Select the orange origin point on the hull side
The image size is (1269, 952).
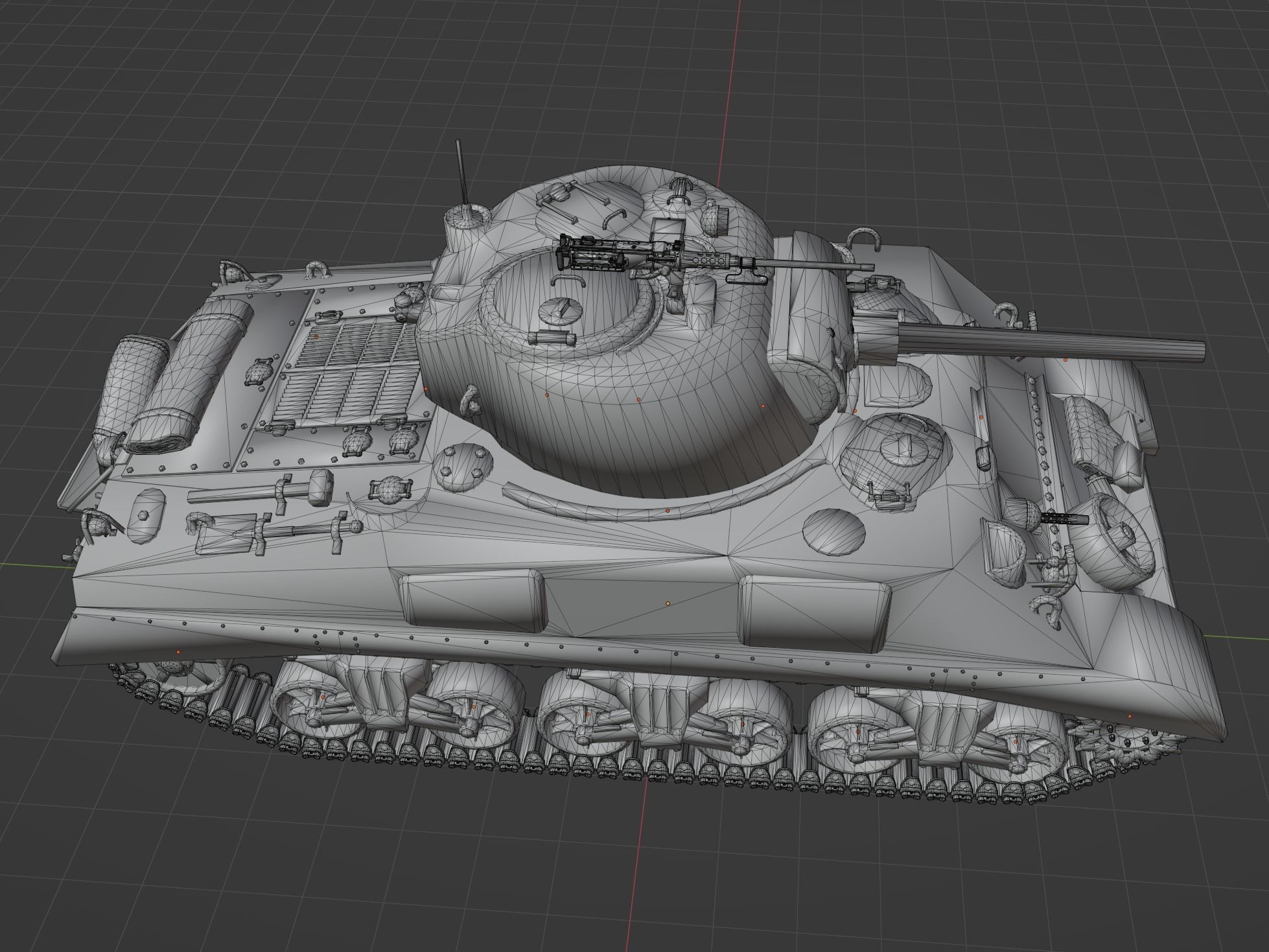[x=668, y=603]
